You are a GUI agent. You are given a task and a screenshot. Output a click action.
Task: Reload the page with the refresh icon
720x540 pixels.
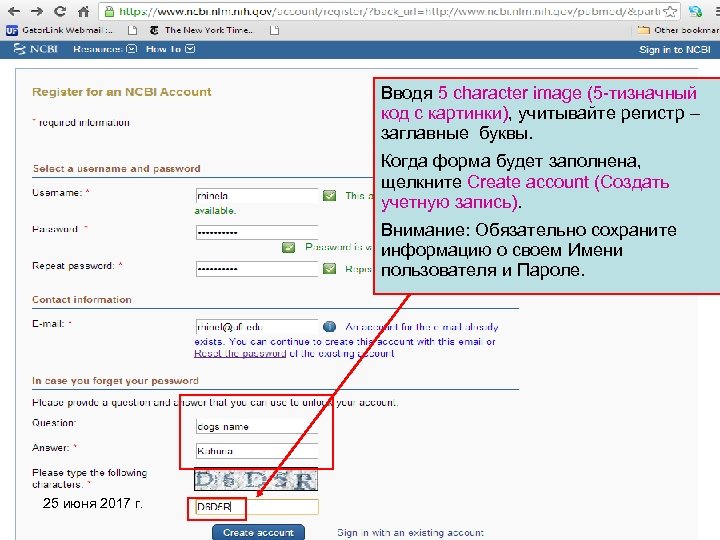click(60, 11)
